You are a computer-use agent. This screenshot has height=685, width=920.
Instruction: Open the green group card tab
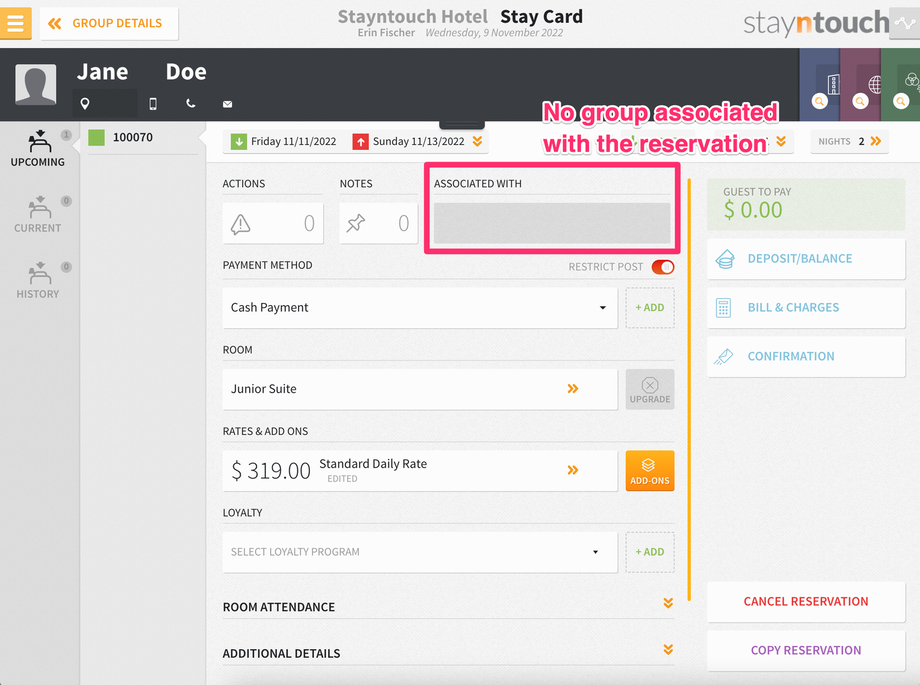(901, 85)
